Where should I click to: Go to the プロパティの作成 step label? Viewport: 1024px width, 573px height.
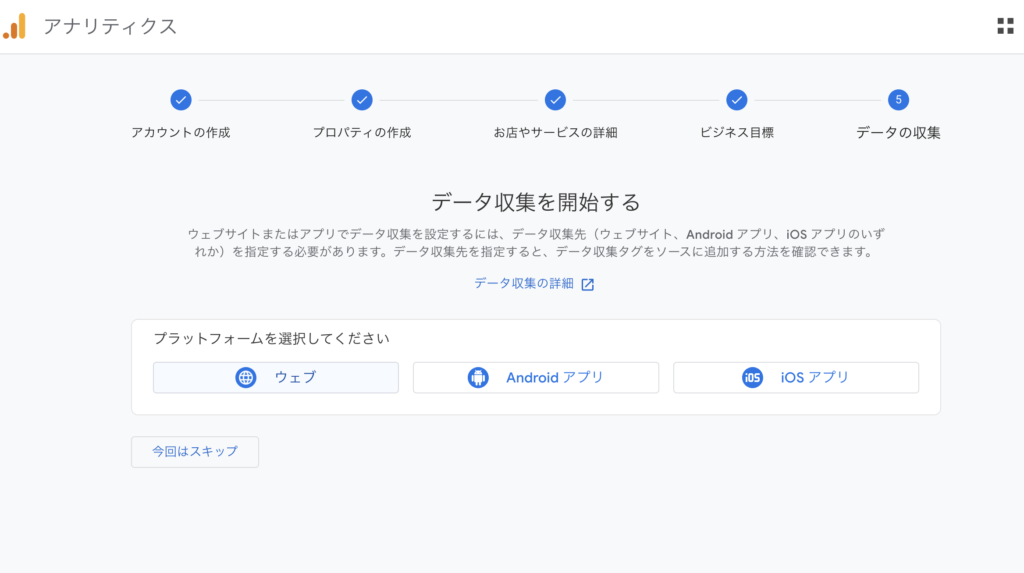[x=362, y=133]
